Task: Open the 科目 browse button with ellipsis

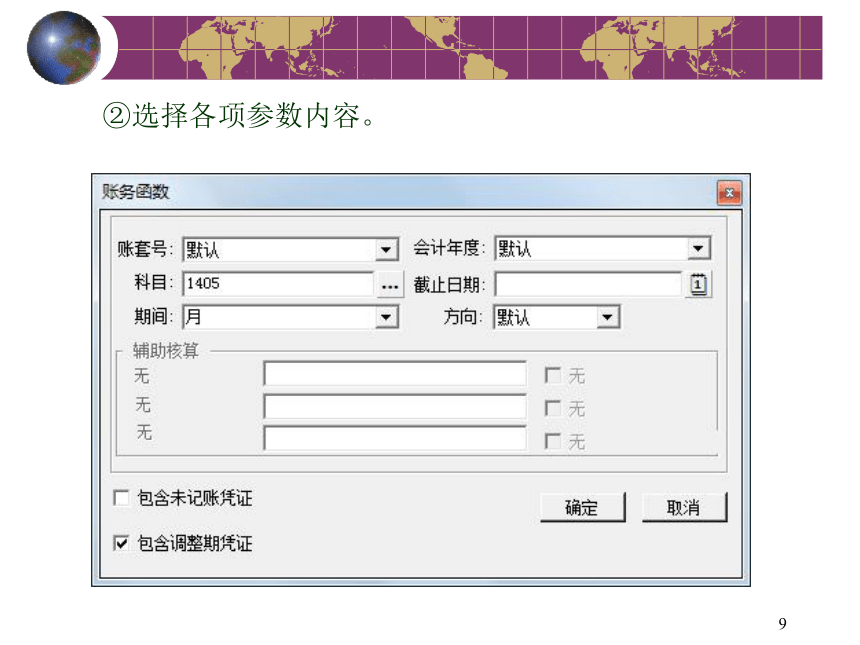Action: (x=389, y=285)
